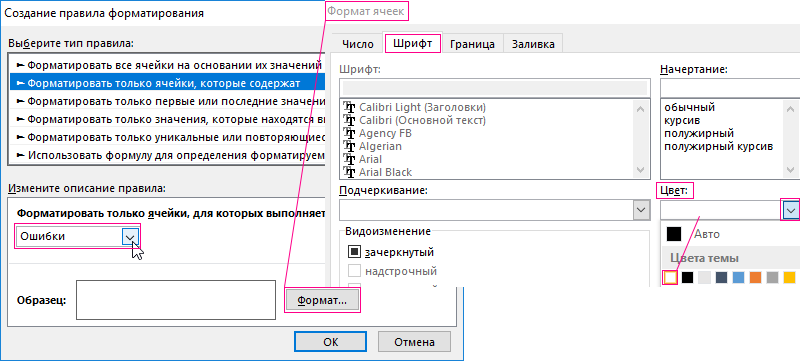Open the Число tab
The image size is (800, 361).
(358, 44)
